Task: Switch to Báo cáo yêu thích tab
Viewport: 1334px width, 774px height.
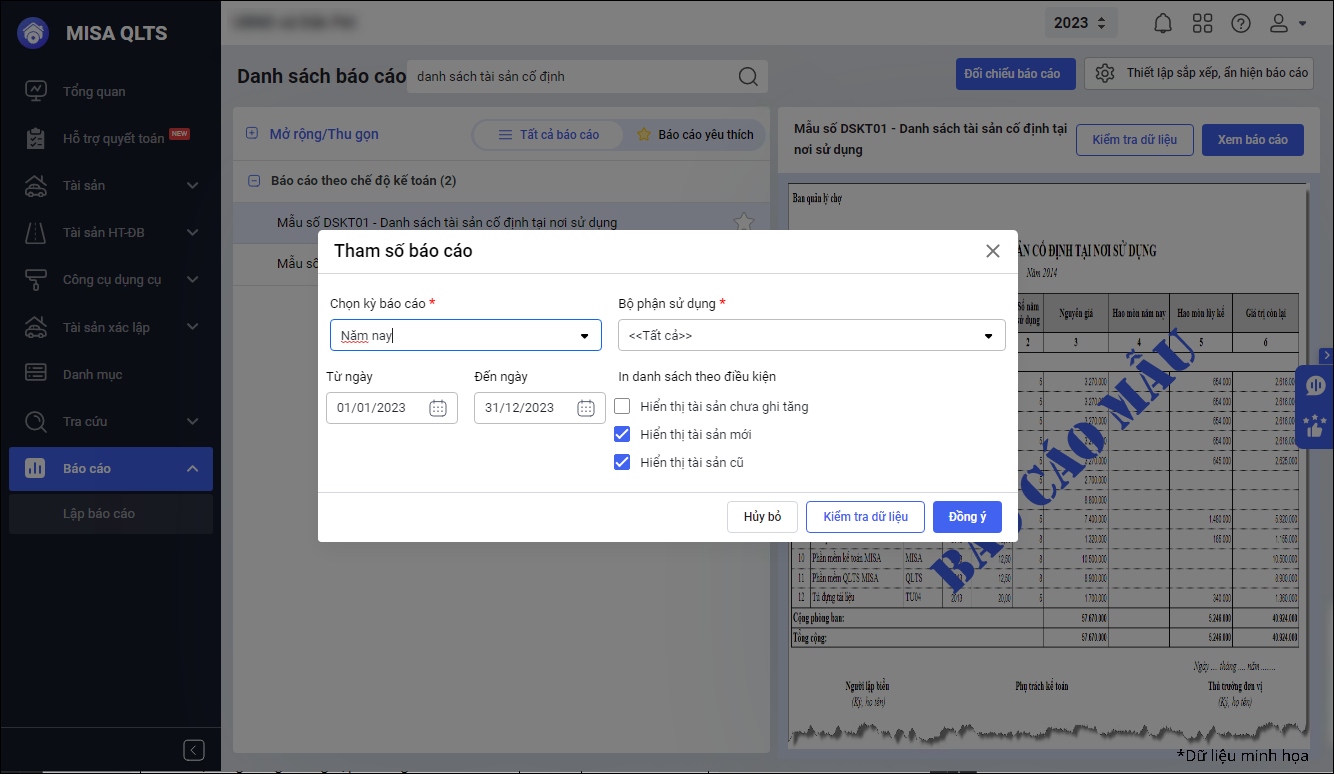Action: coord(695,135)
